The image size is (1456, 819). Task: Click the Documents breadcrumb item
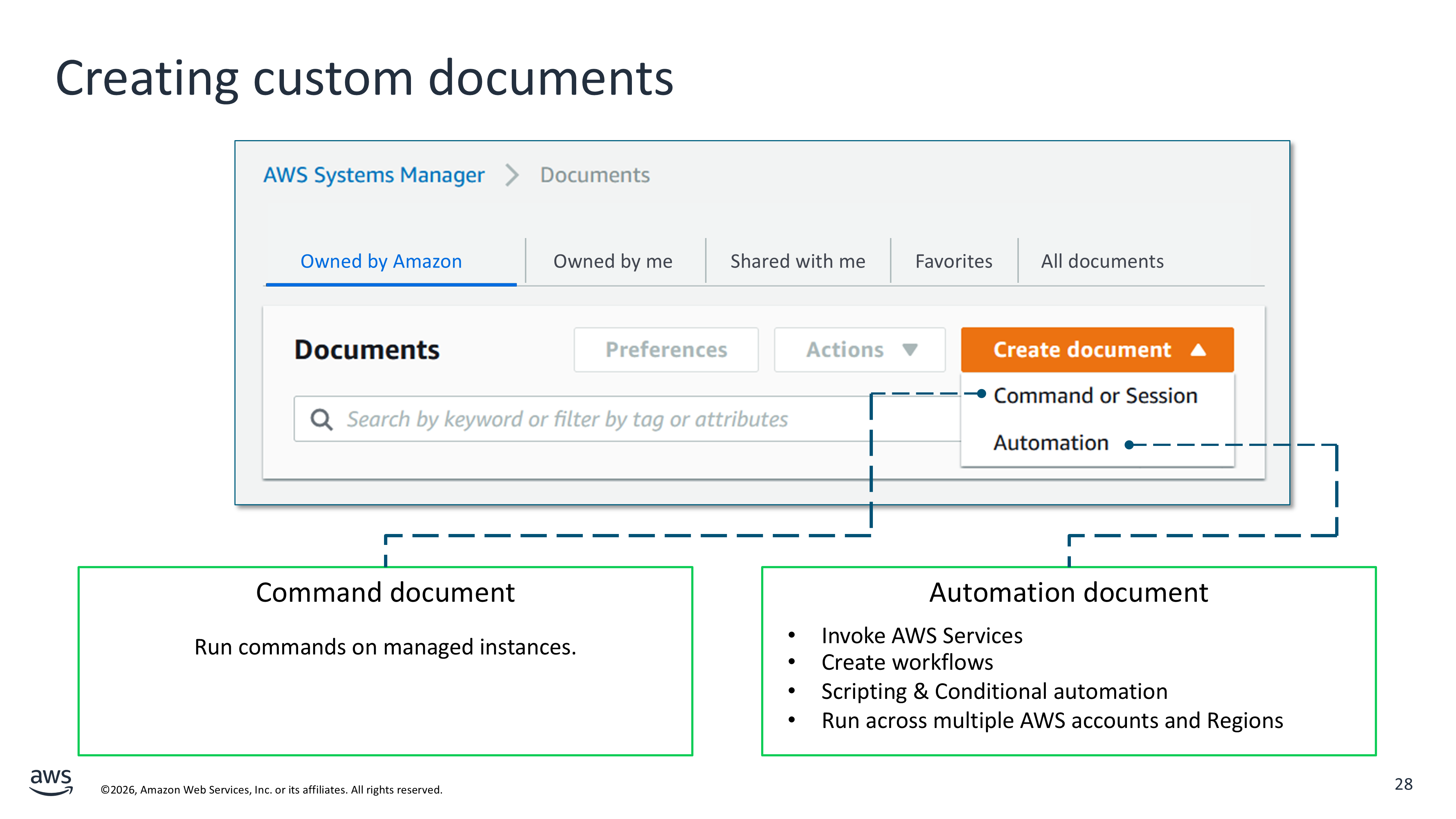tap(595, 175)
